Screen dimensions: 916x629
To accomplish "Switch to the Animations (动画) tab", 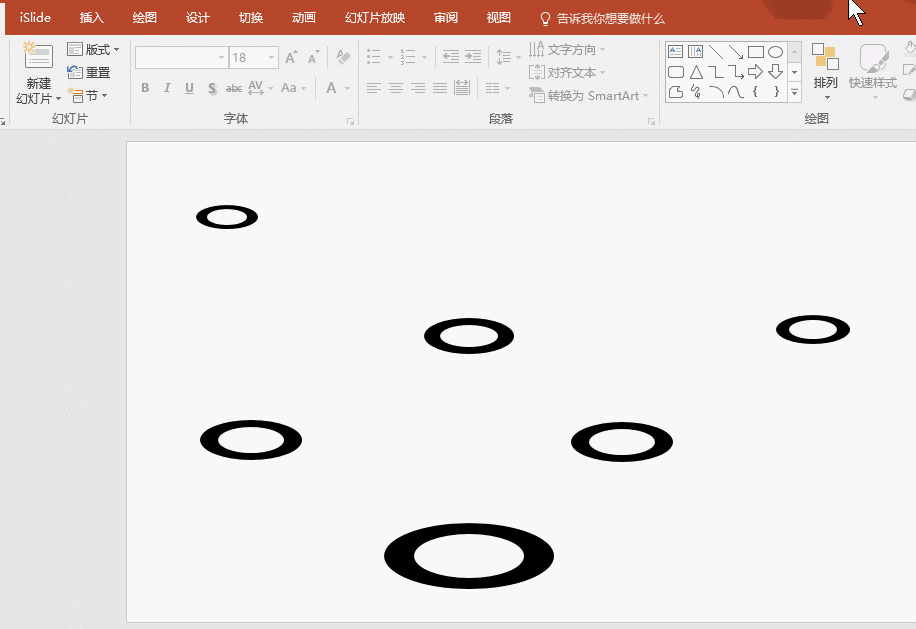I will point(304,18).
